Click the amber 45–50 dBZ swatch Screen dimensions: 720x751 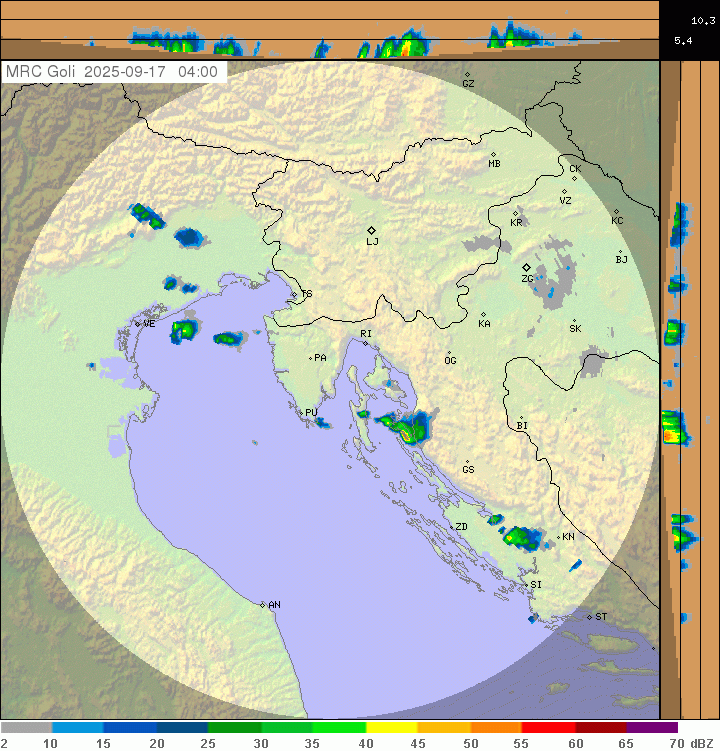[x=444, y=728]
